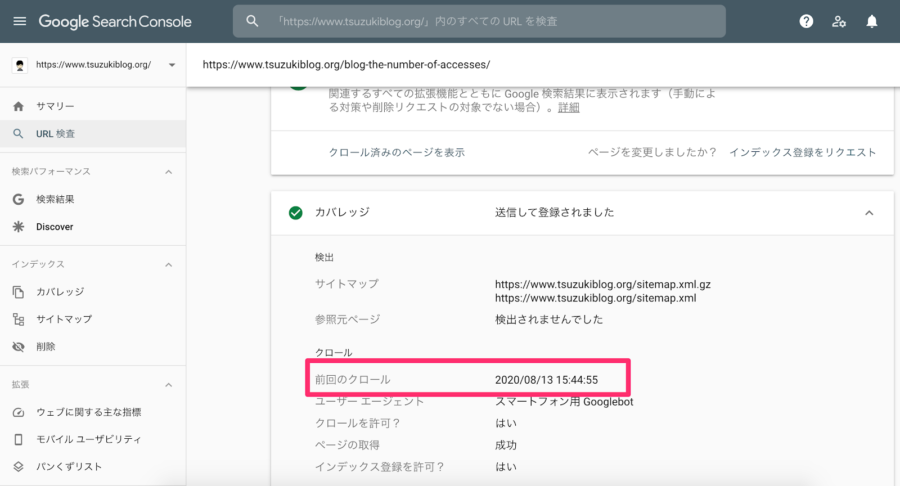This screenshot has width=900, height=486.
Task: Click 送信して登録されました status text
Action: coord(554,212)
